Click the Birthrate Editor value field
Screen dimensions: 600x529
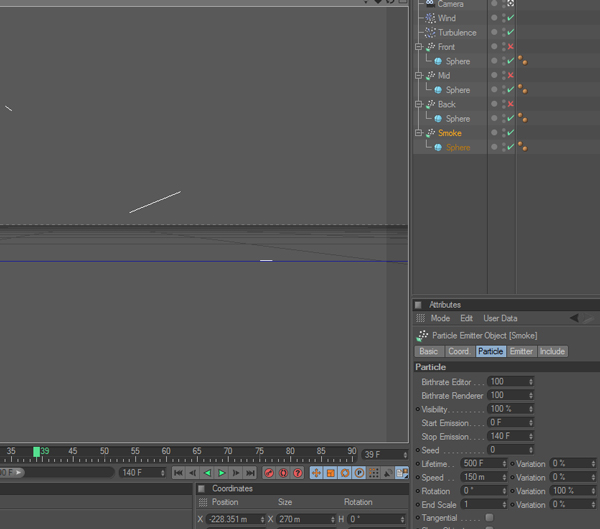coord(507,382)
